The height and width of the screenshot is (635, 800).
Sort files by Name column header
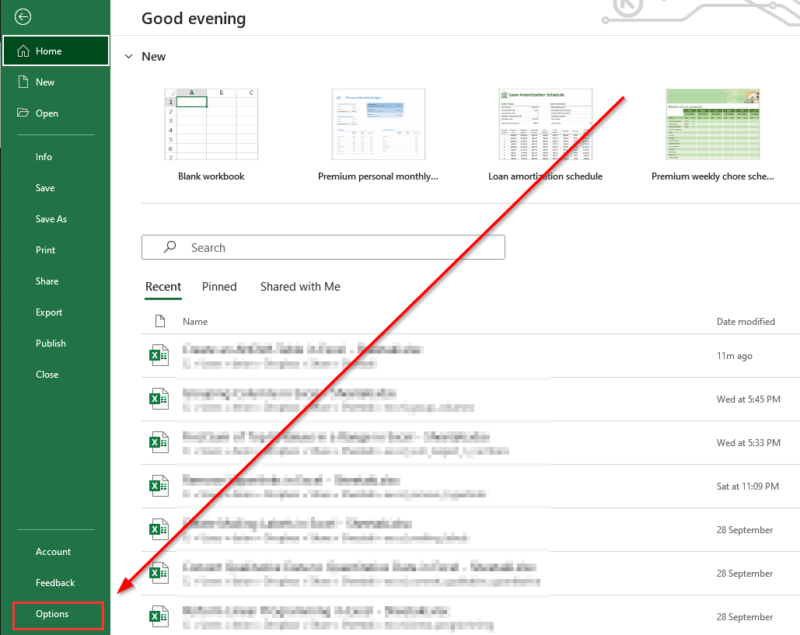pos(195,322)
